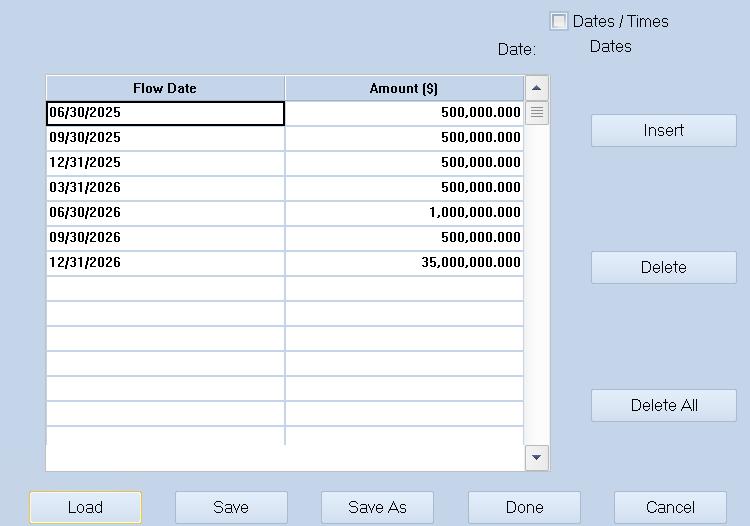The width and height of the screenshot is (750, 526).
Task: Click the Flow Date column header
Action: [x=165, y=88]
